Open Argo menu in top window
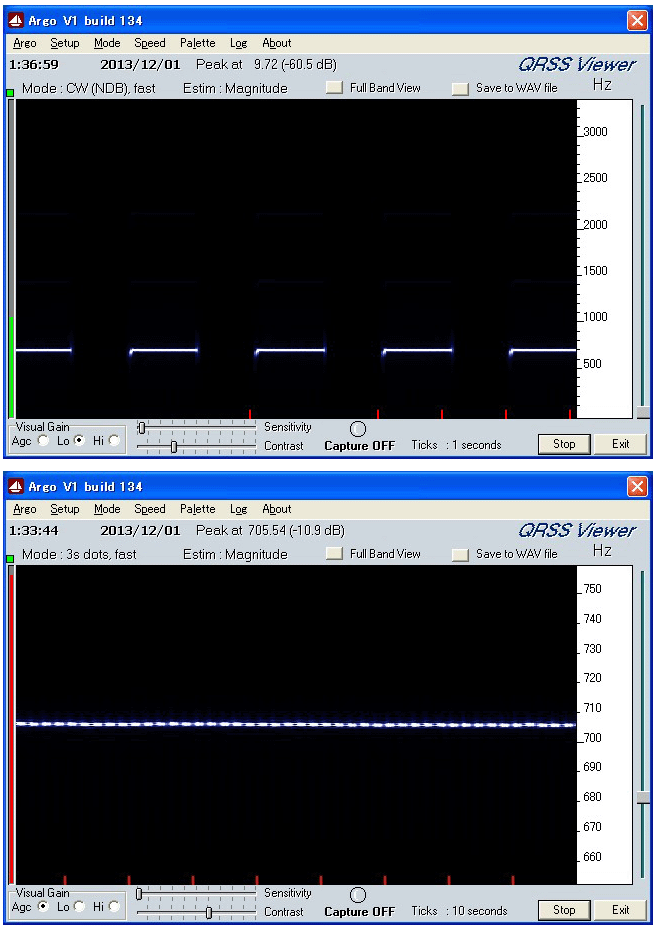 click(x=25, y=43)
